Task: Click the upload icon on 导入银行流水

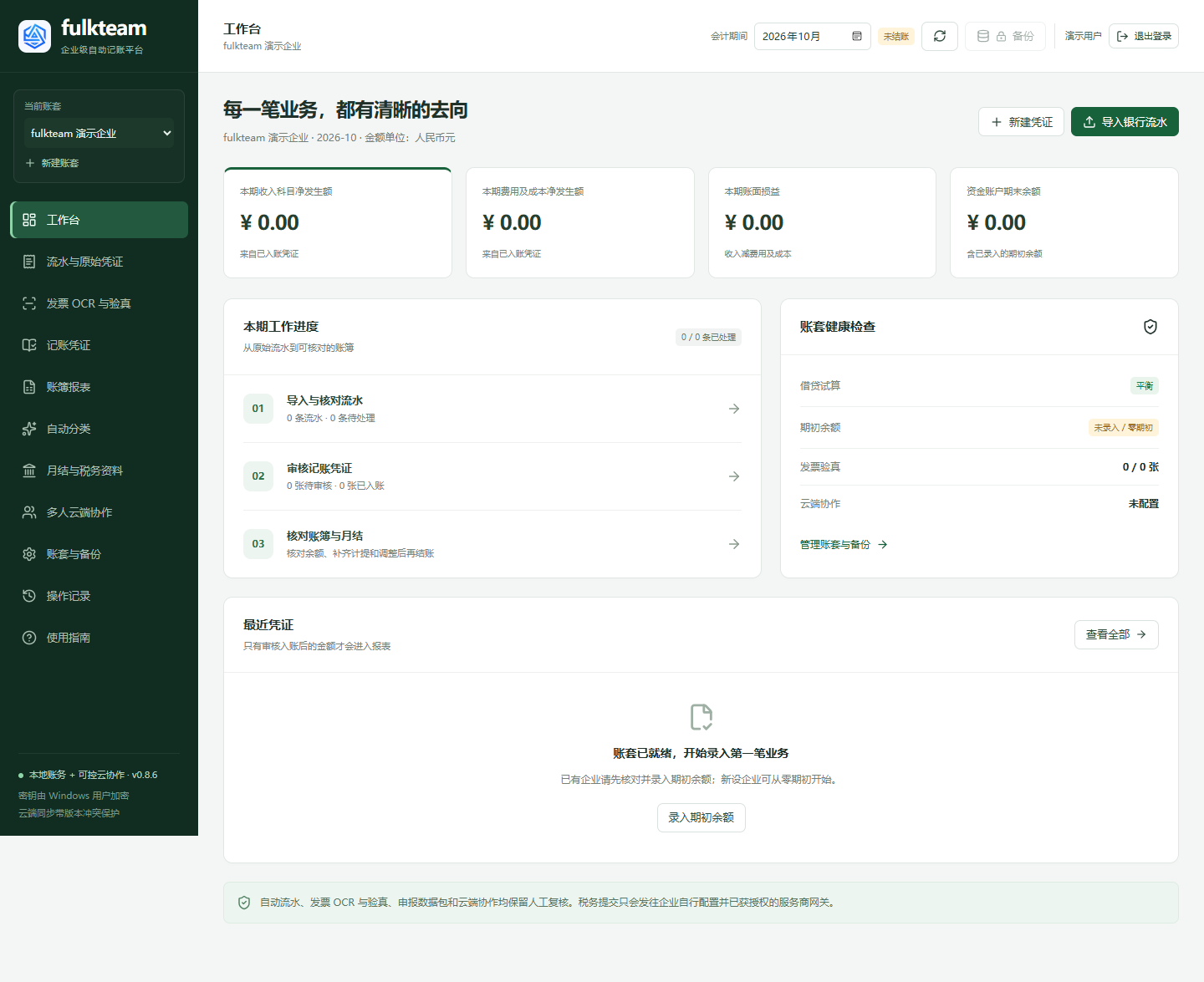Action: coord(1089,122)
